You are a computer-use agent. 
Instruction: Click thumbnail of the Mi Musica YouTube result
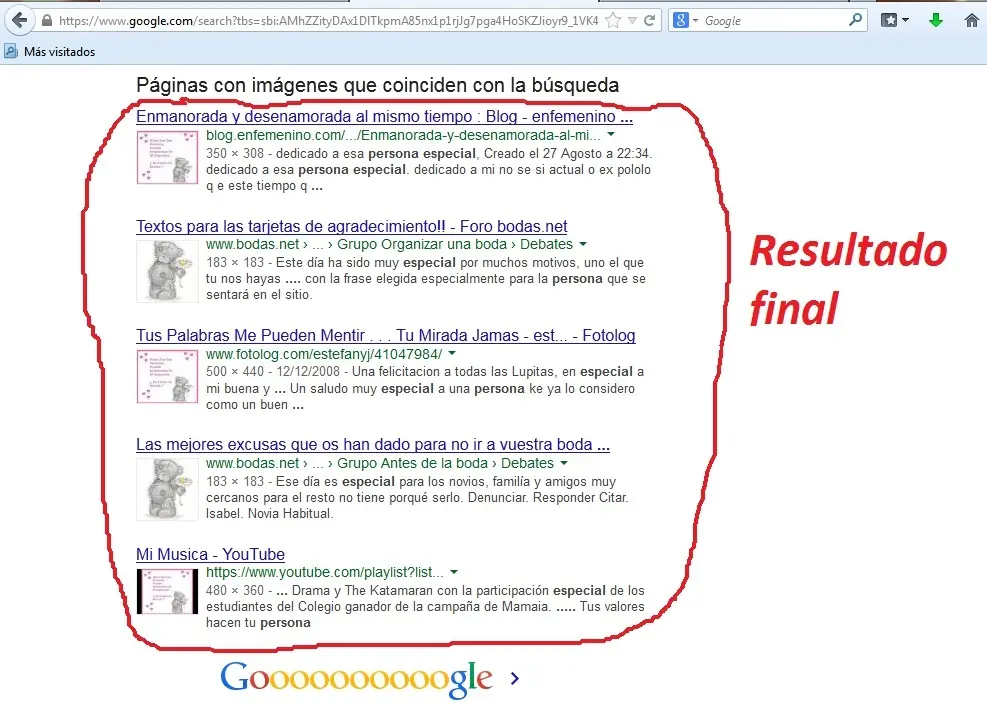167,592
